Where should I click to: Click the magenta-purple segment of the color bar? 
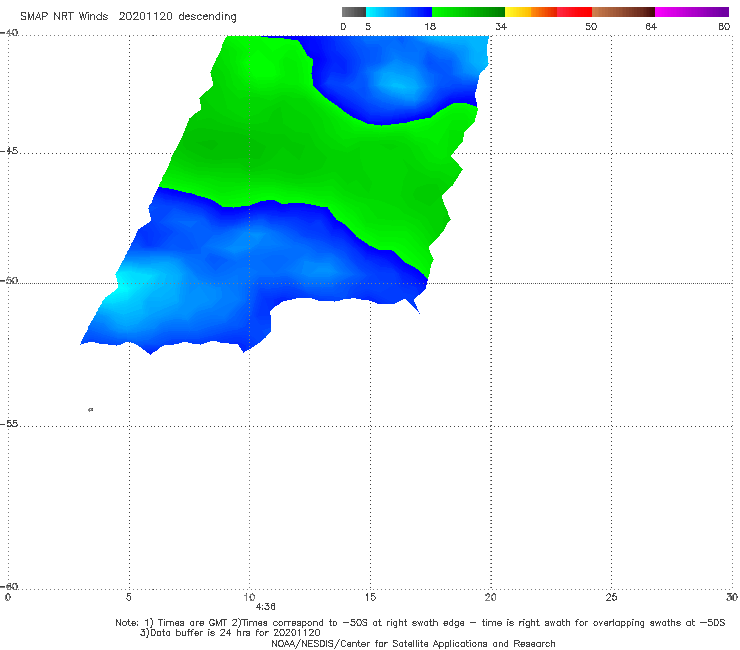692,12
